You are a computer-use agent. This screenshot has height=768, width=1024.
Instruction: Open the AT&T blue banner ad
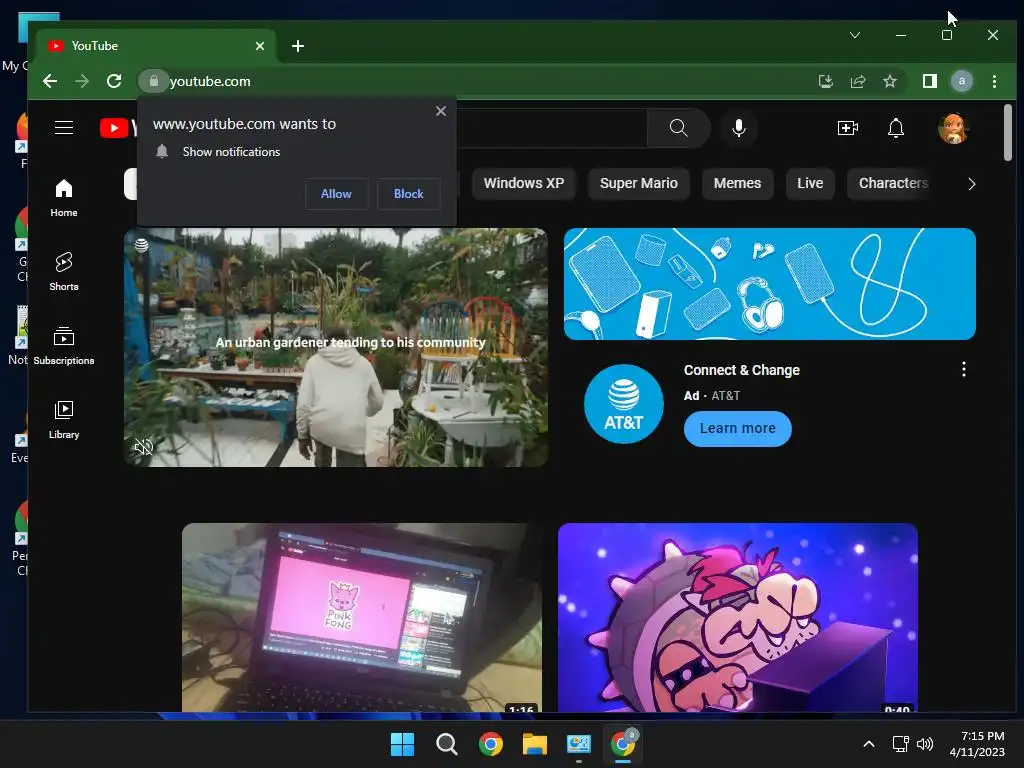point(770,284)
